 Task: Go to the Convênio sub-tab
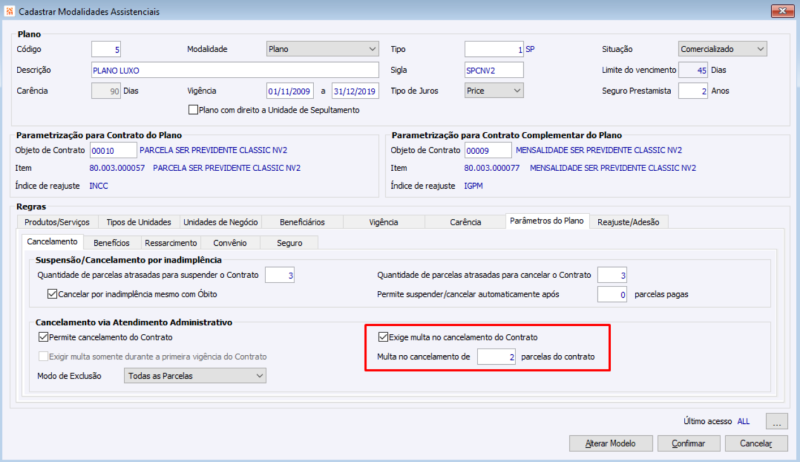(x=230, y=243)
